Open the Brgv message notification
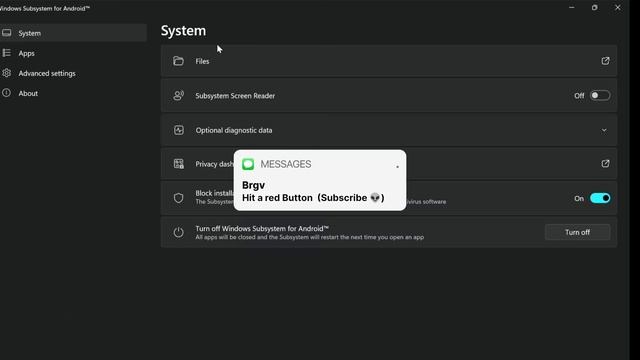The height and width of the screenshot is (360, 640). [x=320, y=180]
